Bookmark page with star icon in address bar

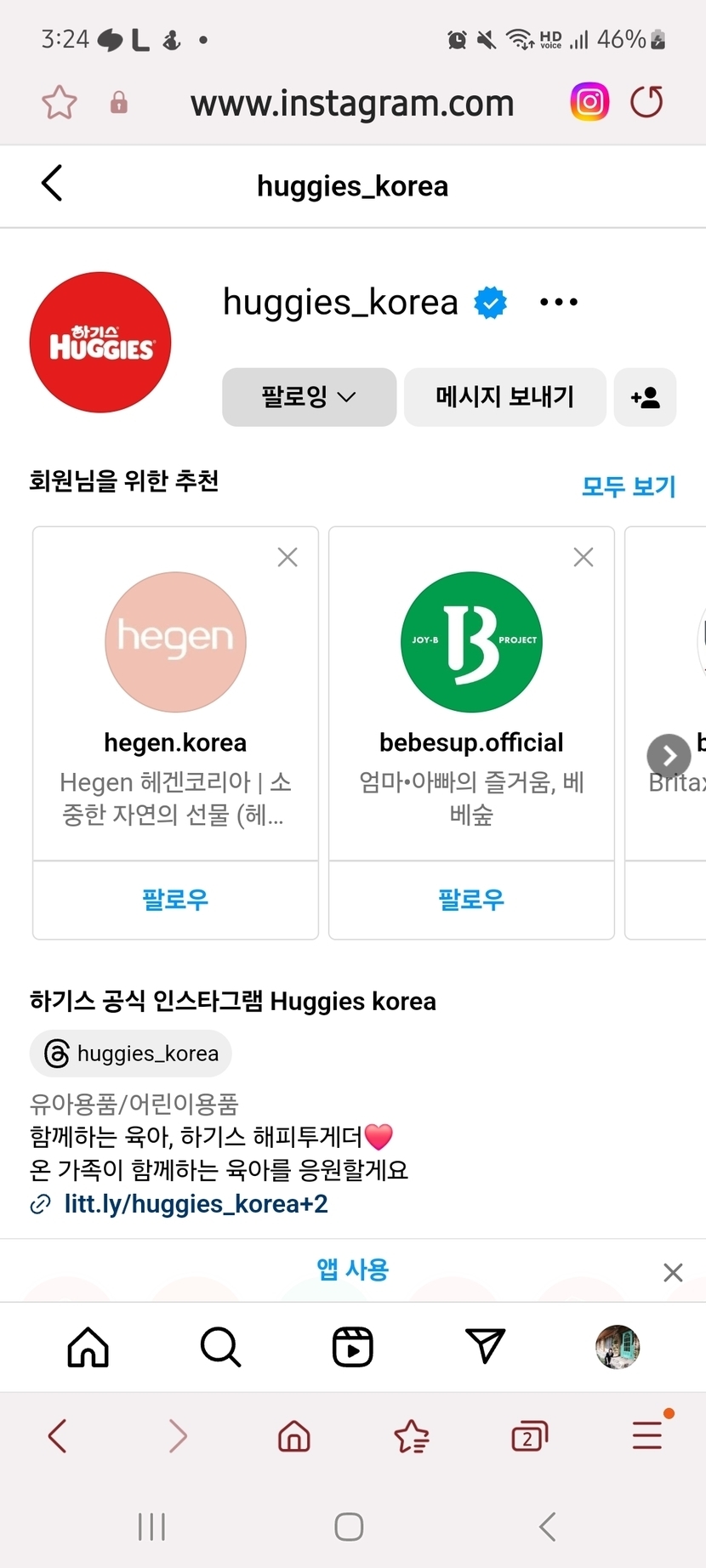60,103
